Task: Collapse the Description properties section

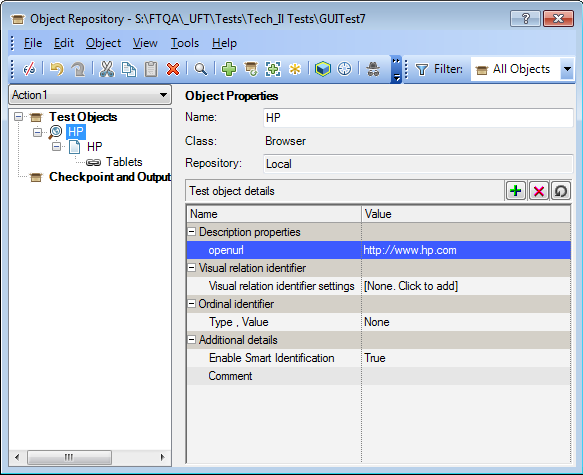Action: tap(191, 232)
